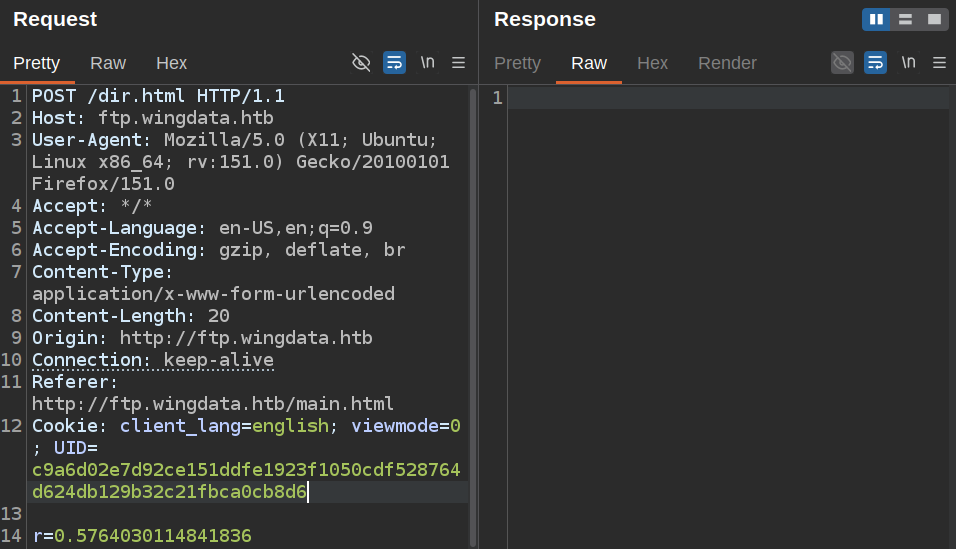This screenshot has width=956, height=549.
Task: Show non-printable \n characters in Response panel
Action: click(908, 62)
